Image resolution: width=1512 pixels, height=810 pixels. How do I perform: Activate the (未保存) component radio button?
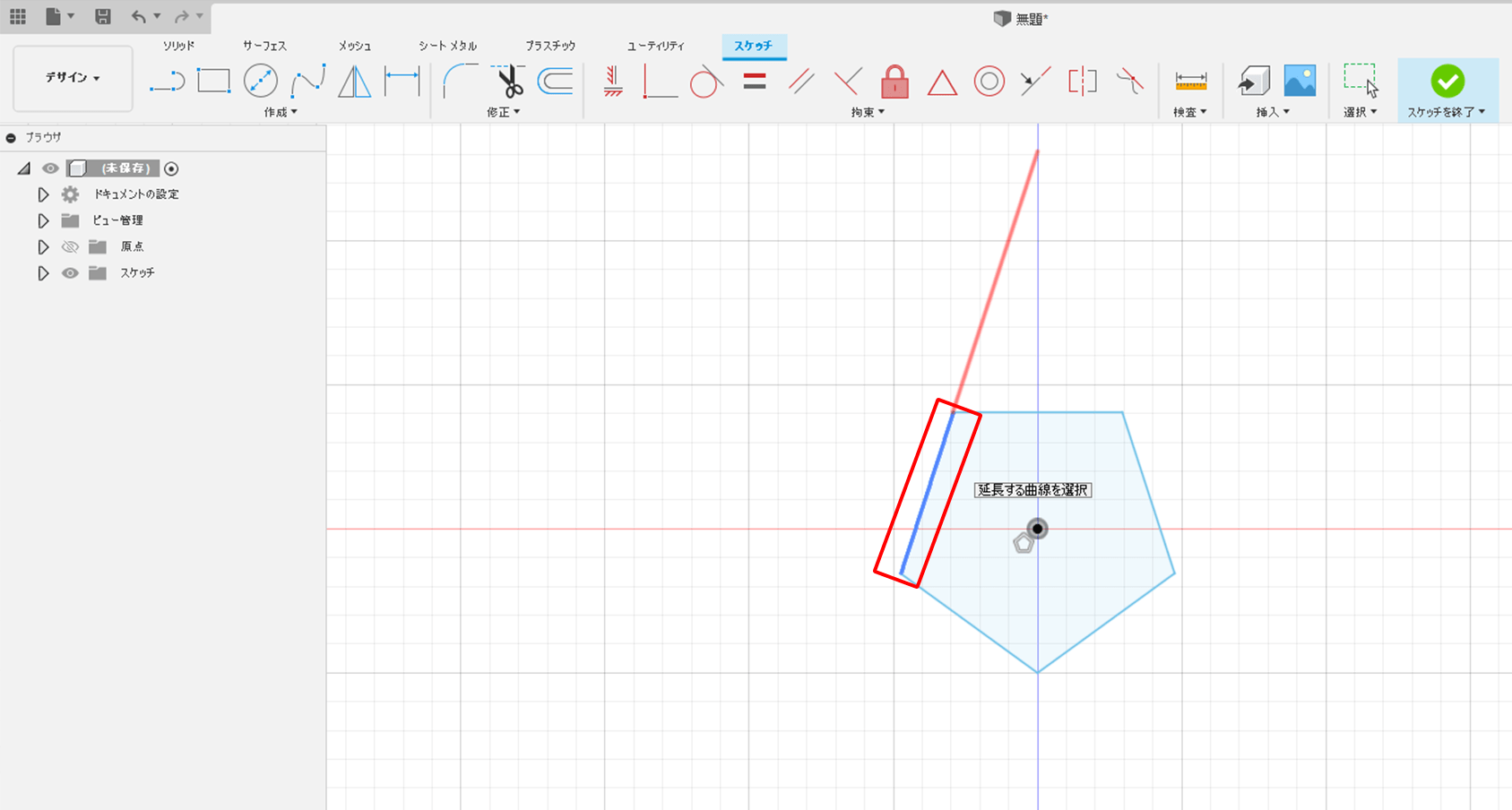(x=171, y=168)
